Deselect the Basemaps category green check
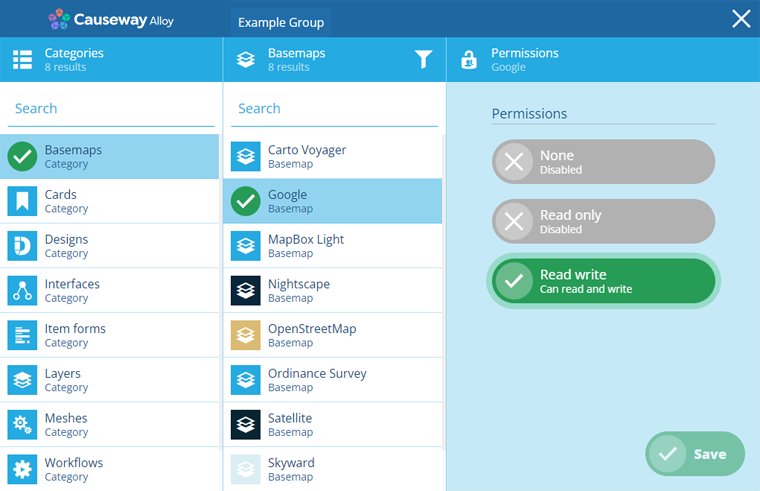 tap(22, 157)
